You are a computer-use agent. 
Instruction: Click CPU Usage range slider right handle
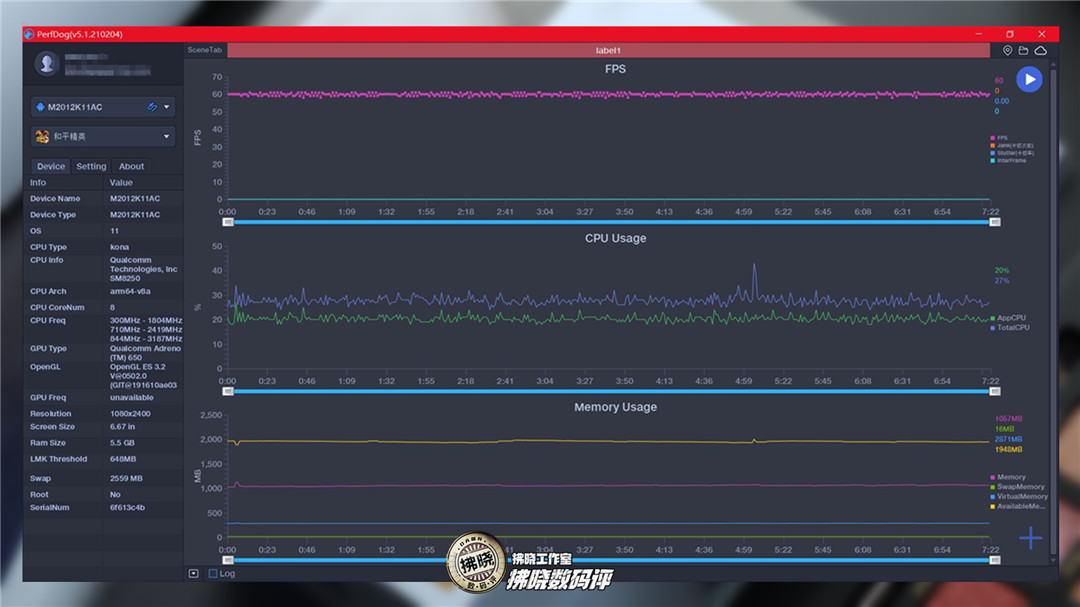pos(995,391)
